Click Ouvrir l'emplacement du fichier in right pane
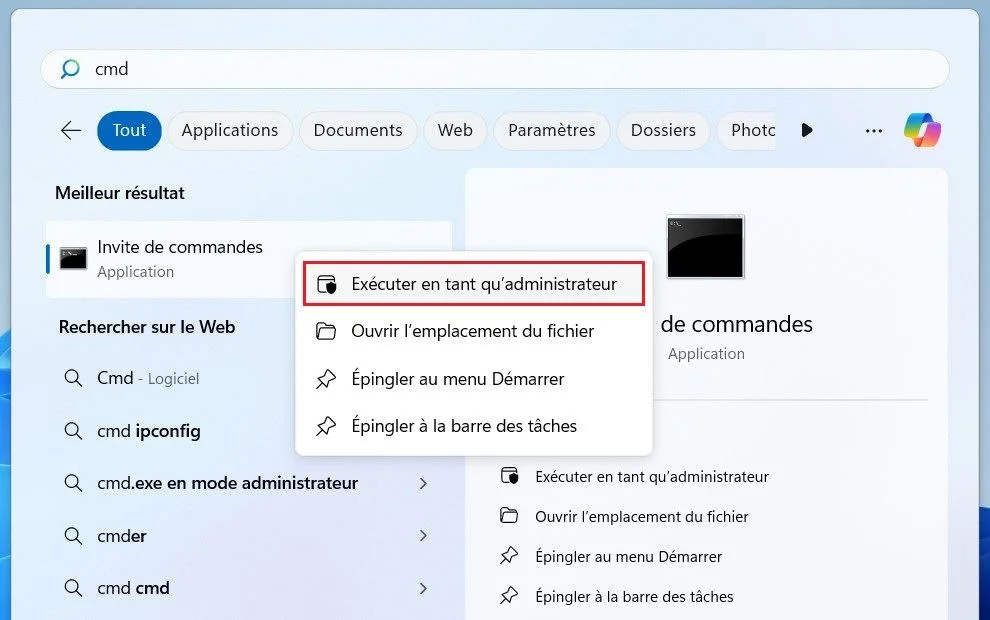 pos(641,517)
